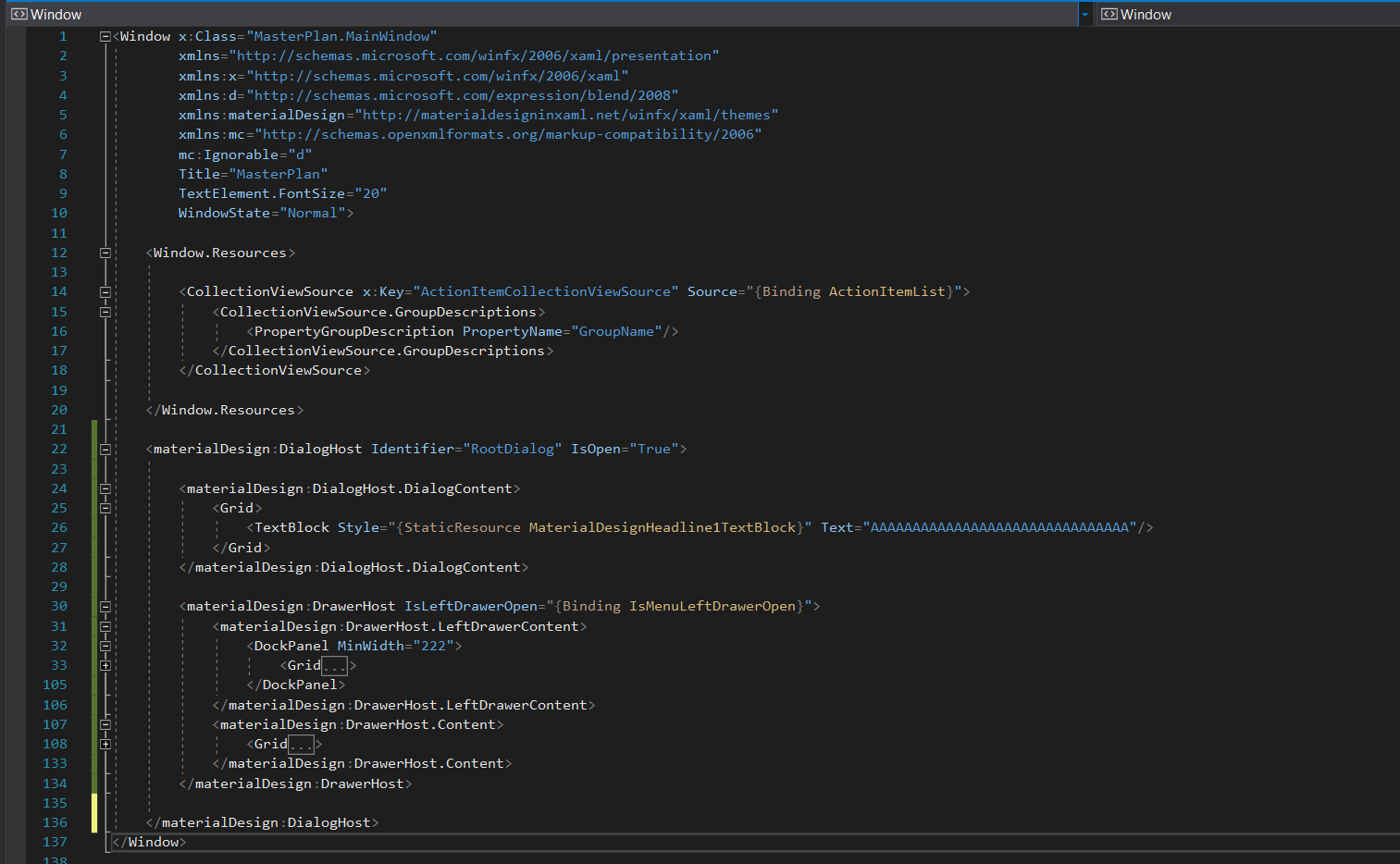The height and width of the screenshot is (864, 1400).
Task: Collapse the LeftDrawerContent fold marker
Action: pyautogui.click(x=105, y=626)
